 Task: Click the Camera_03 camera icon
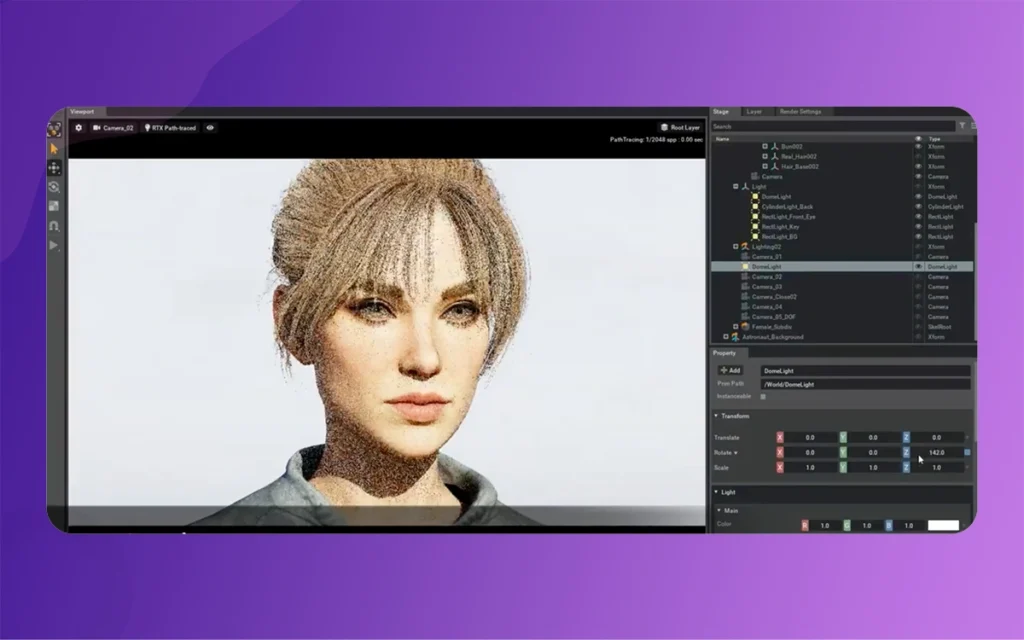[x=745, y=287]
